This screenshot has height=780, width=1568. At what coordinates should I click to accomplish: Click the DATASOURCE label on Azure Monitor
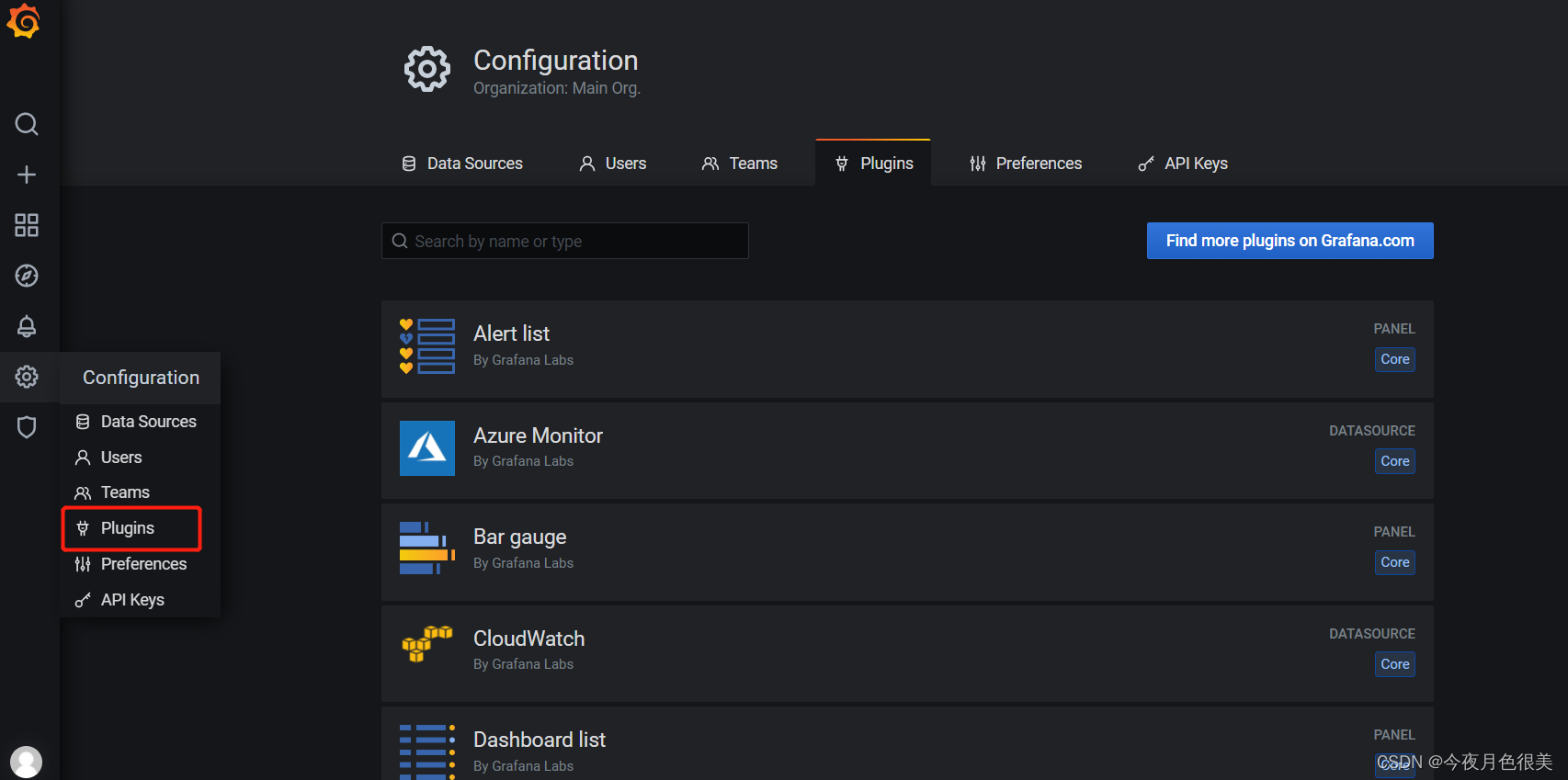(x=1372, y=431)
